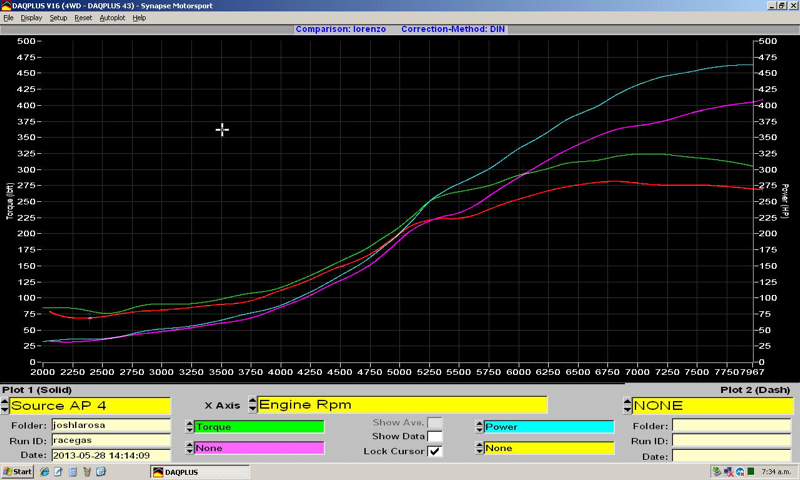
Task: Enable the Show Data checkbox
Action: pos(434,437)
